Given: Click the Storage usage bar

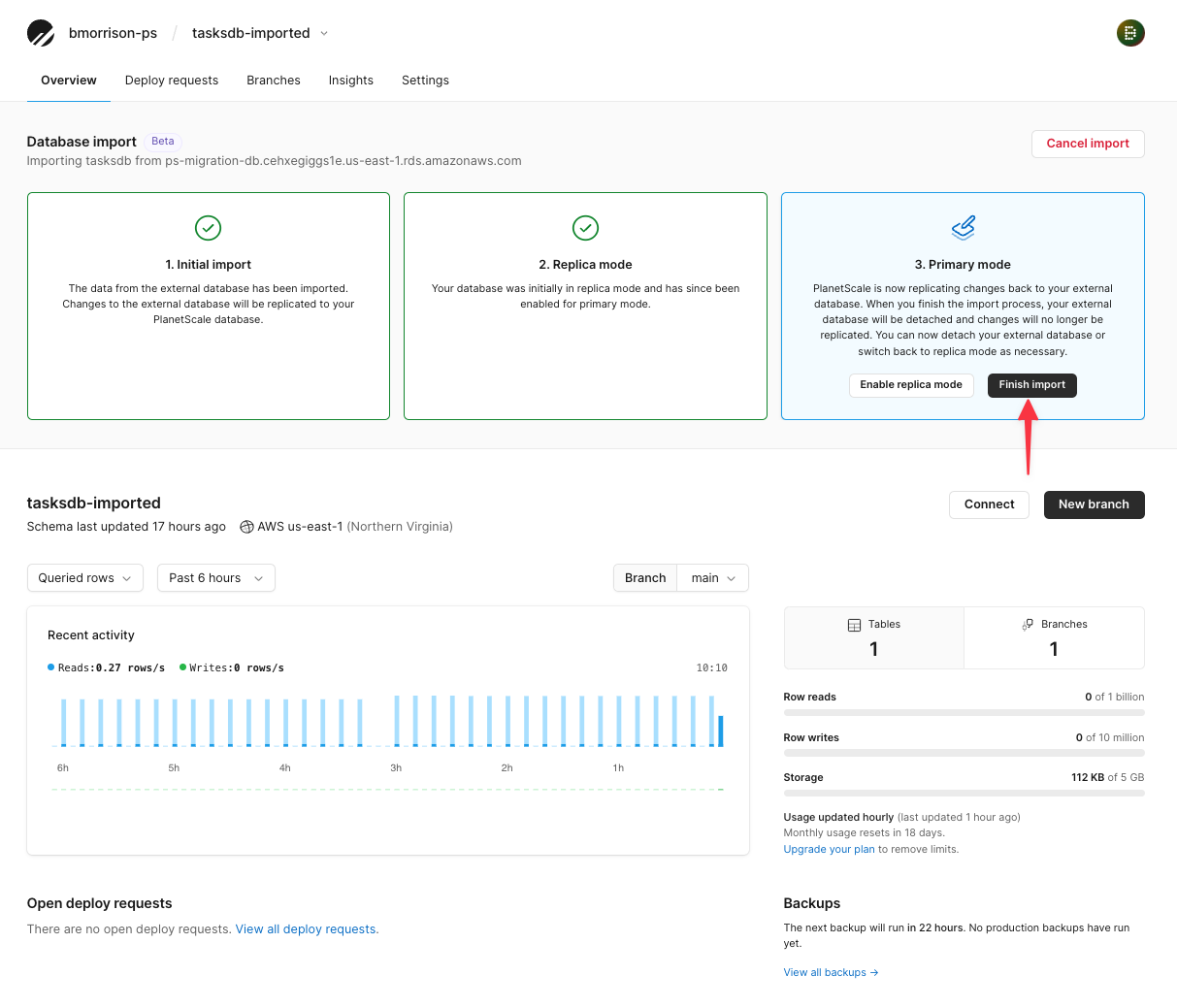Looking at the screenshot, I should (x=964, y=793).
